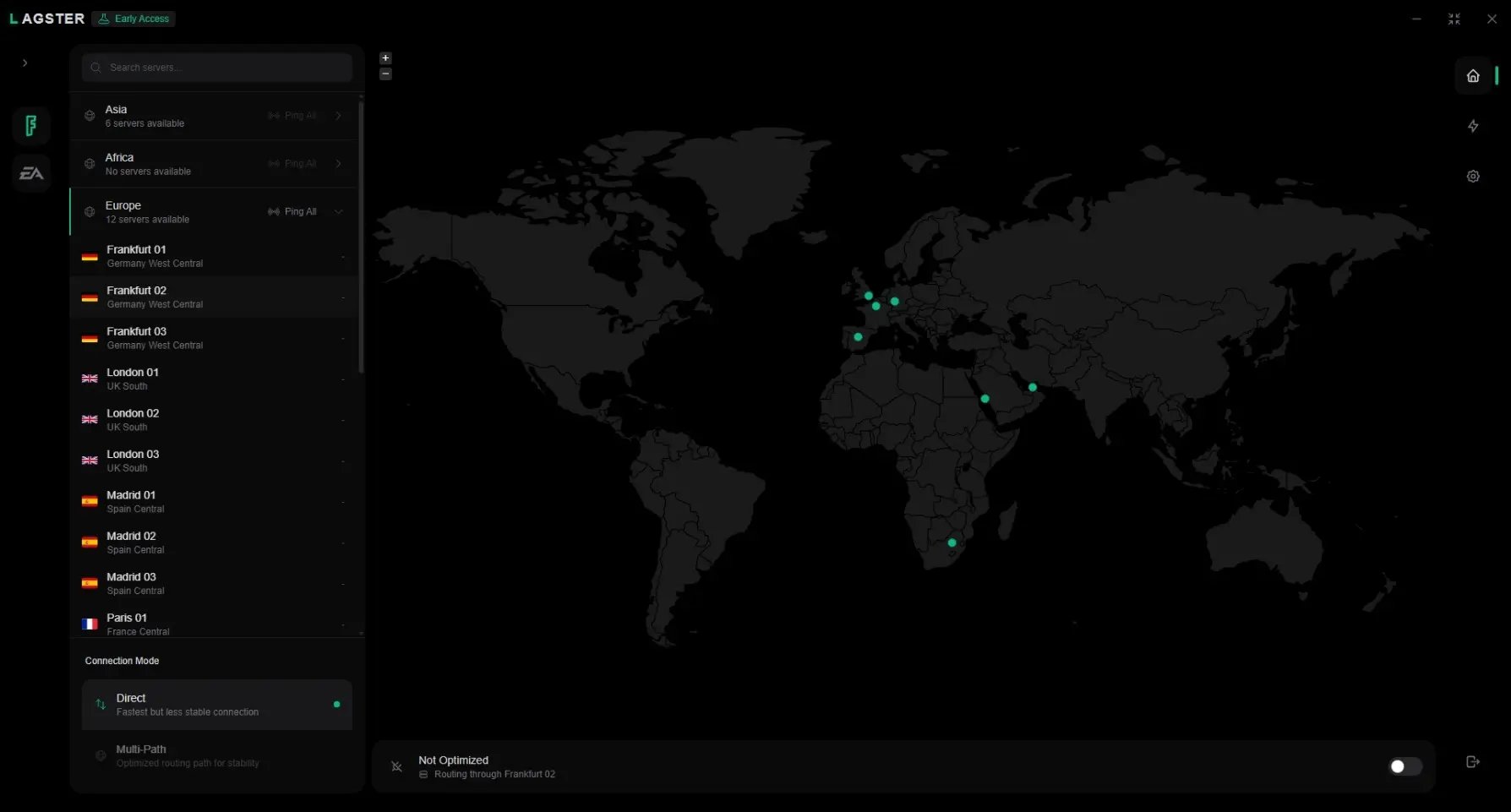
Task: Select Direct connection mode
Action: pos(217,705)
